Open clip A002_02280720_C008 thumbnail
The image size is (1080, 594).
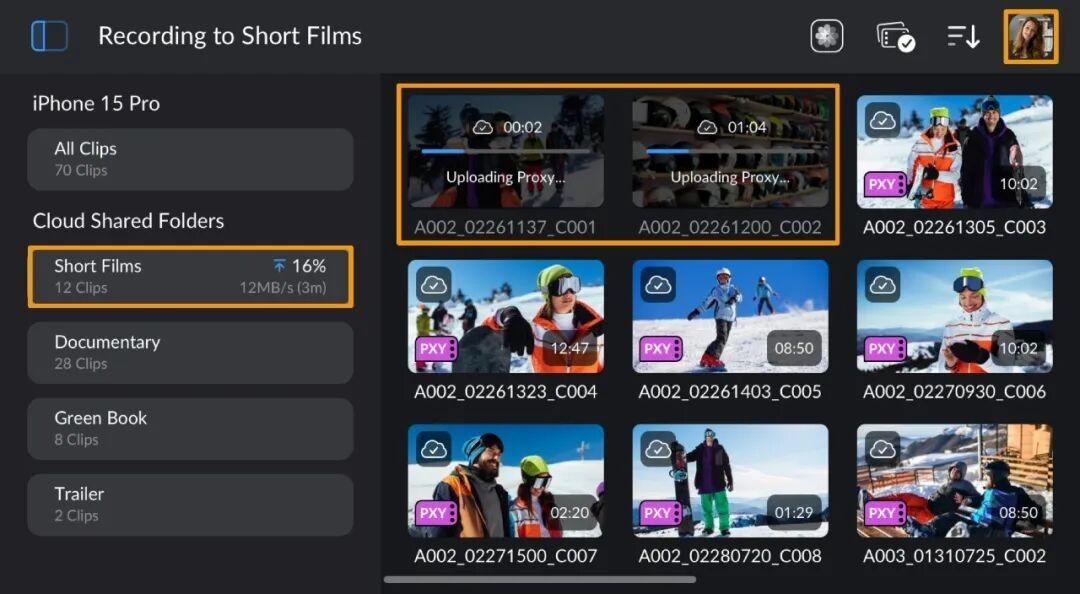(x=730, y=480)
